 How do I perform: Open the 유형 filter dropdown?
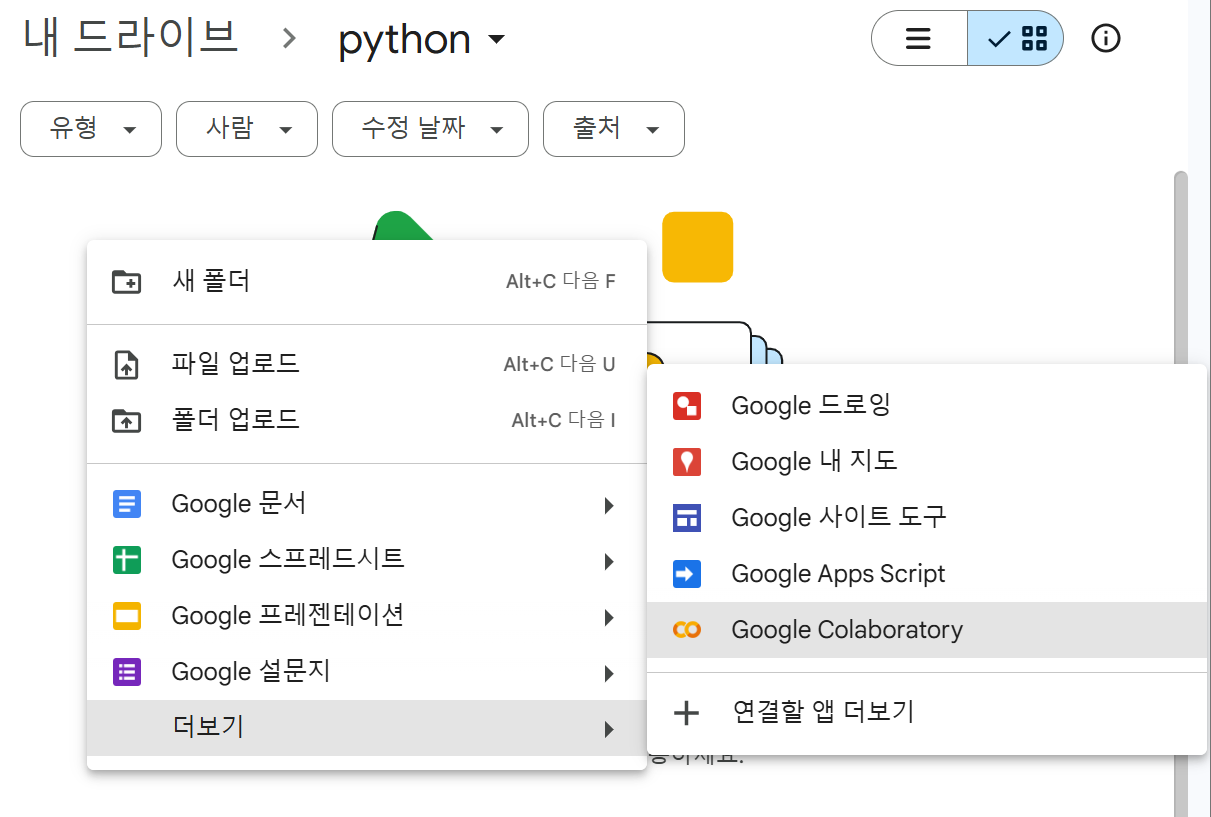(x=91, y=129)
